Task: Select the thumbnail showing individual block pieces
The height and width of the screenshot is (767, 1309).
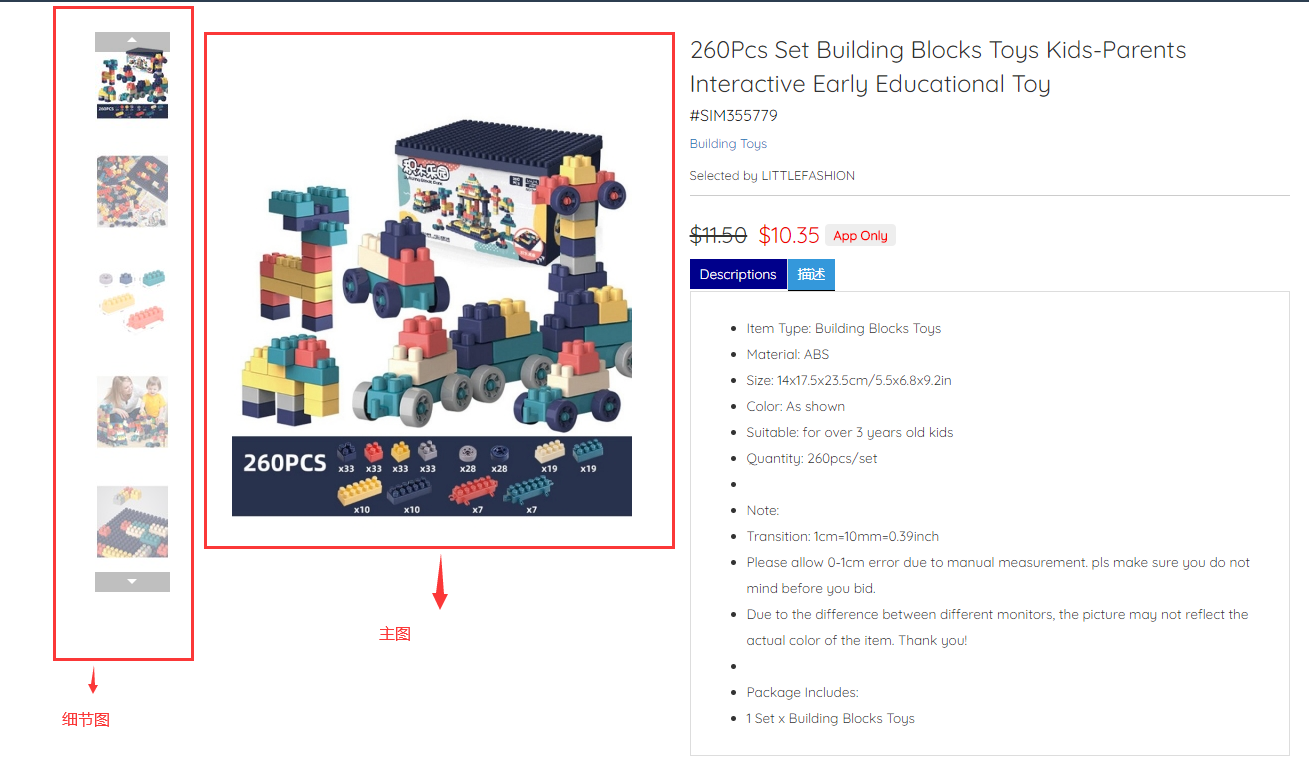Action: (x=132, y=300)
